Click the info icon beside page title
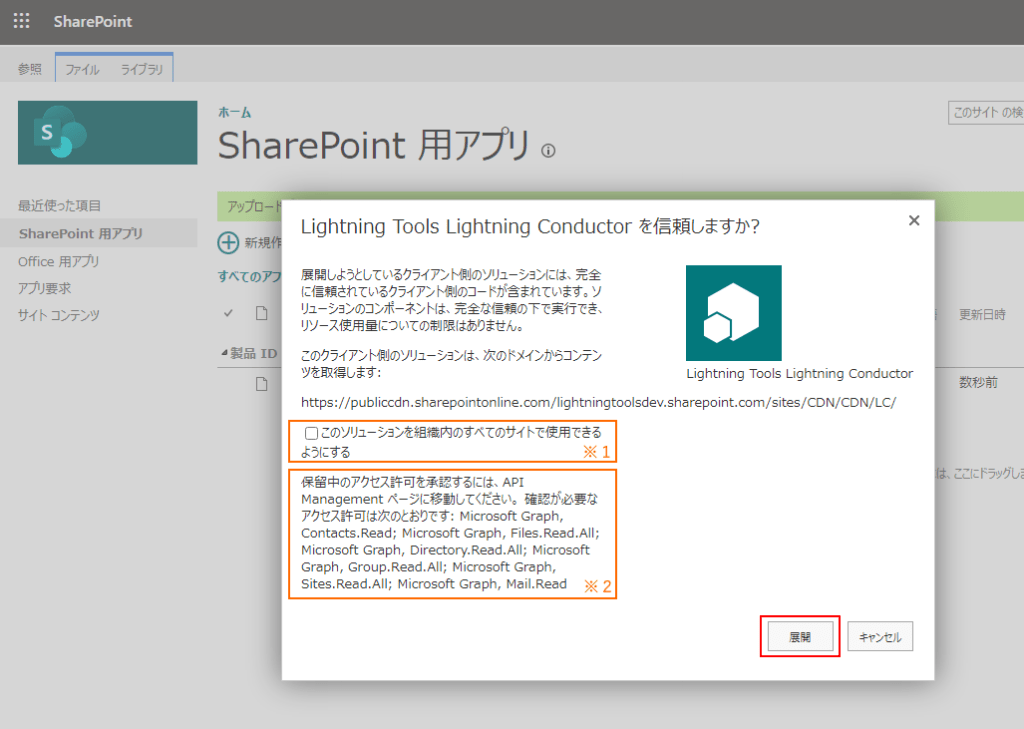This screenshot has width=1024, height=729. [548, 151]
